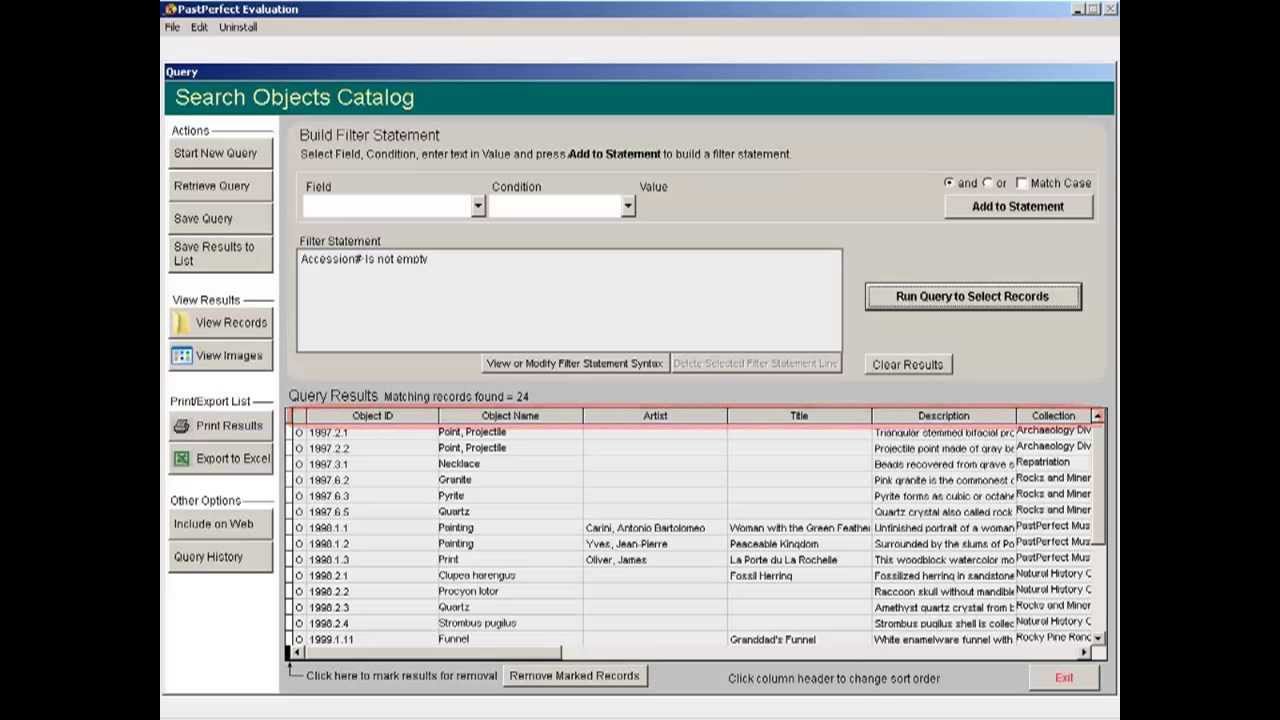Click artist 'Carini, Antonio Bartolomeo' cell
The image size is (1280, 720).
(655, 528)
